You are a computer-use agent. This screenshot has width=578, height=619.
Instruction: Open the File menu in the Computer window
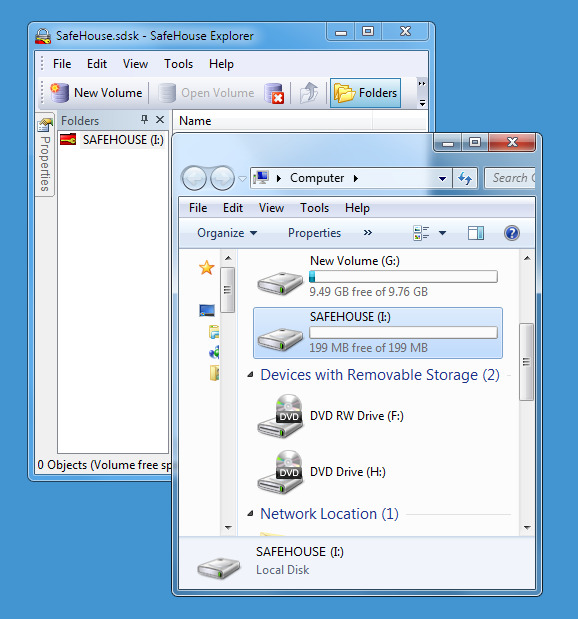click(198, 208)
